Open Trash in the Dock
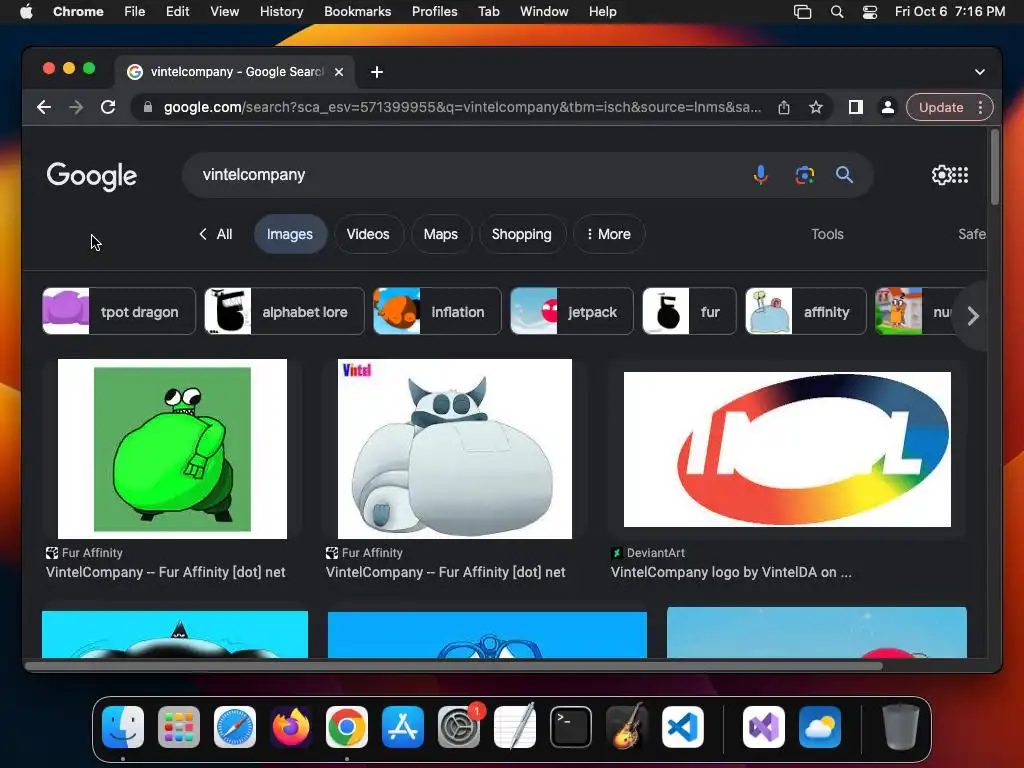The image size is (1024, 768). click(x=901, y=727)
